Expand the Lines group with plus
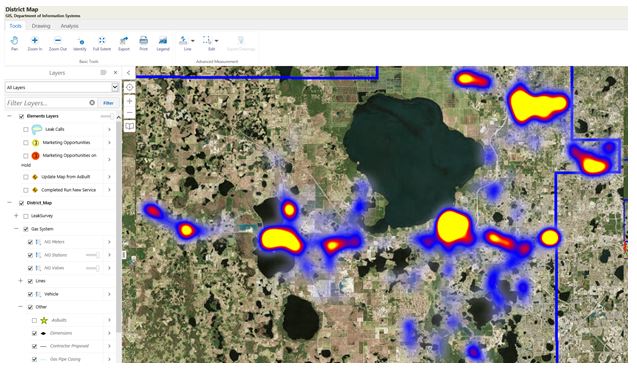The image size is (637, 373). point(20,281)
